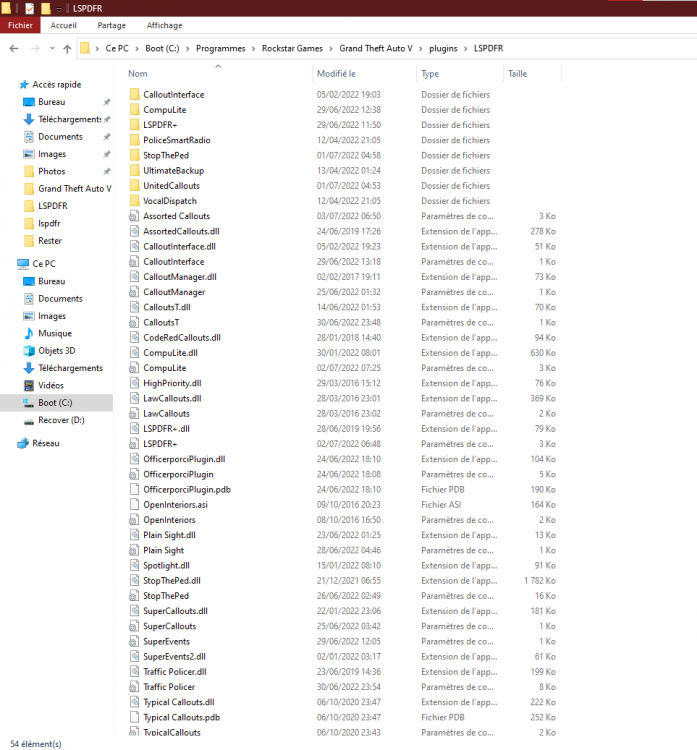The height and width of the screenshot is (750, 697).
Task: Select the 'Traffic Policer.dll' file name
Action: 175,672
